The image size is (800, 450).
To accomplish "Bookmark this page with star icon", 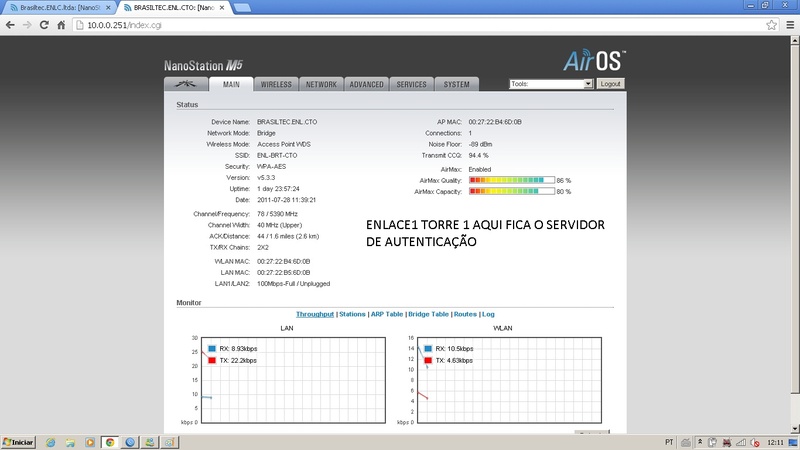I will coord(771,25).
